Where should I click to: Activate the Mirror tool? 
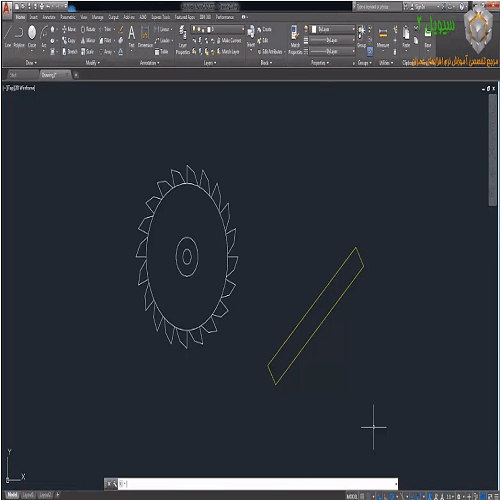coord(88,41)
